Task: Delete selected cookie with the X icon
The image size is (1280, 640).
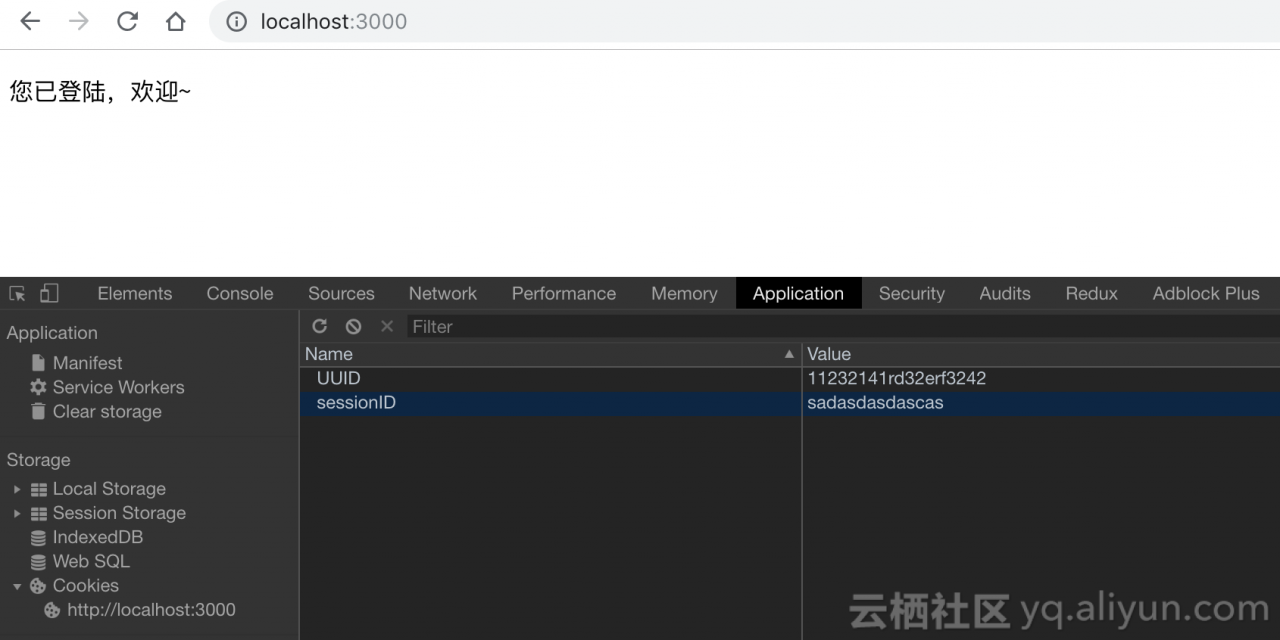Action: [386, 326]
